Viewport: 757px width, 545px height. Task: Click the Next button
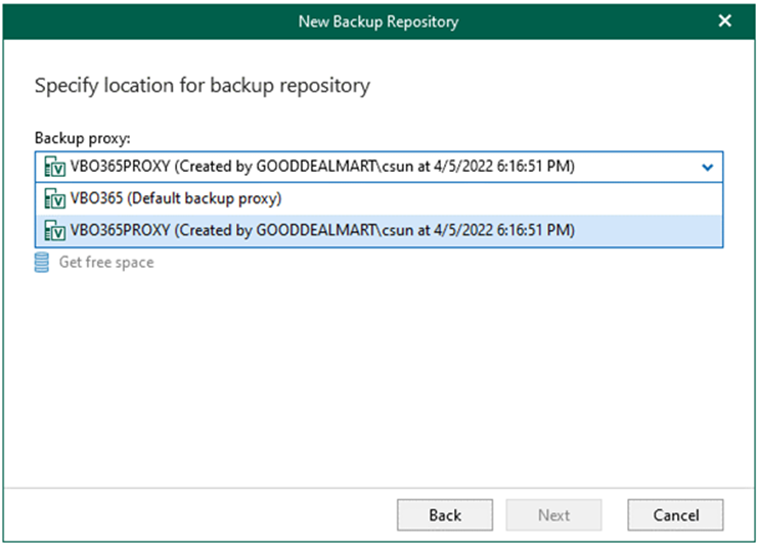pyautogui.click(x=554, y=515)
